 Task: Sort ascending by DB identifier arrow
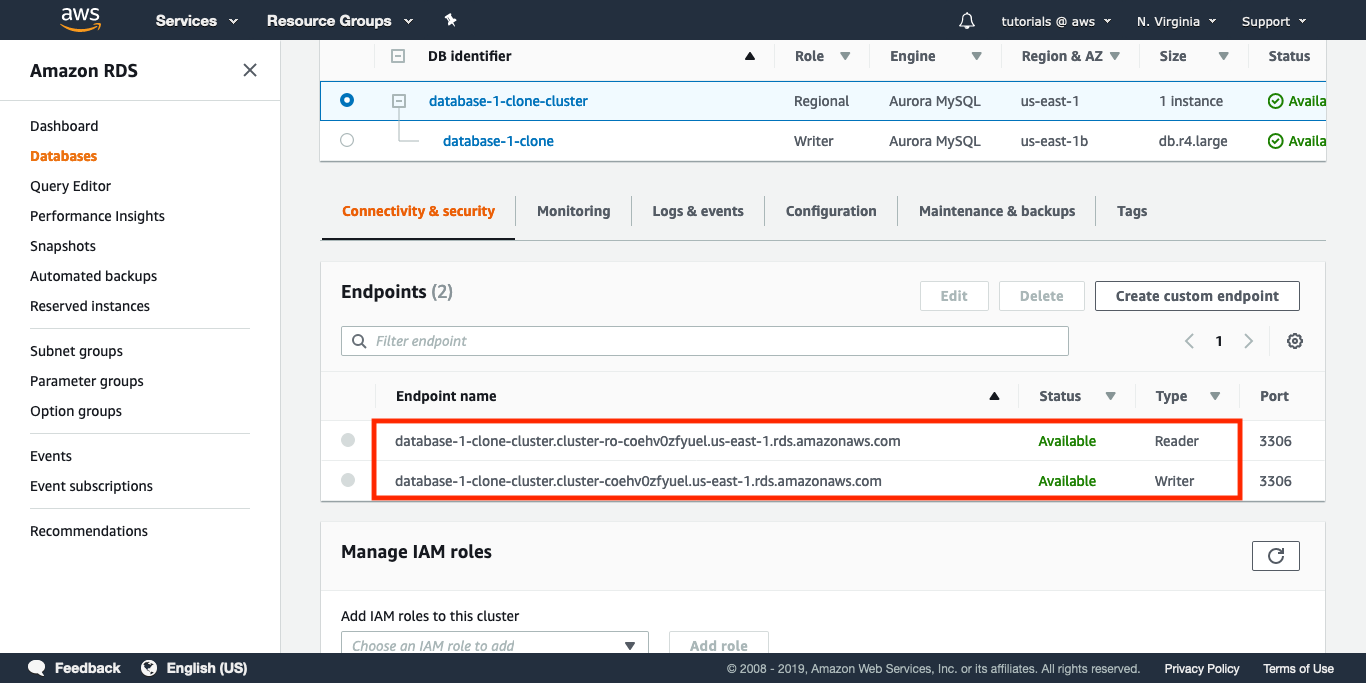[x=750, y=56]
